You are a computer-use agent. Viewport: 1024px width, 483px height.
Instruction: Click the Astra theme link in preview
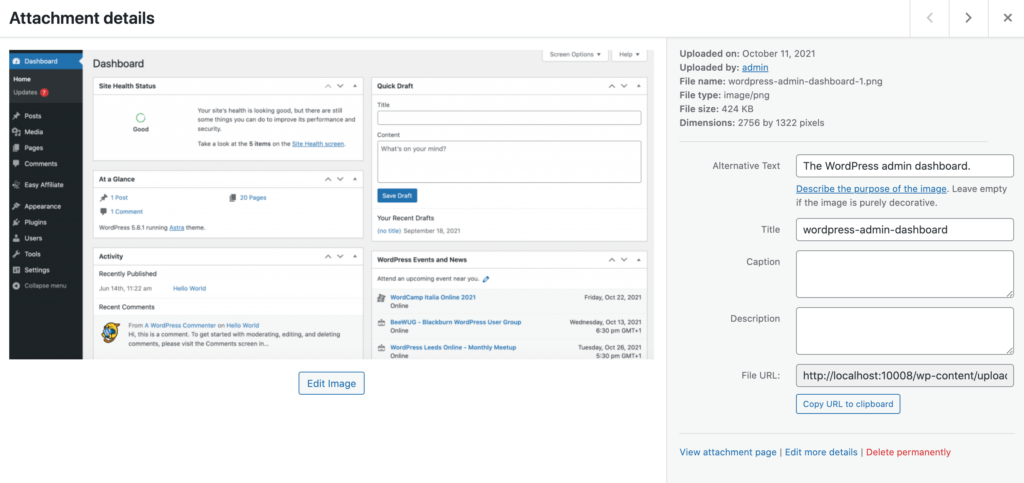178,228
